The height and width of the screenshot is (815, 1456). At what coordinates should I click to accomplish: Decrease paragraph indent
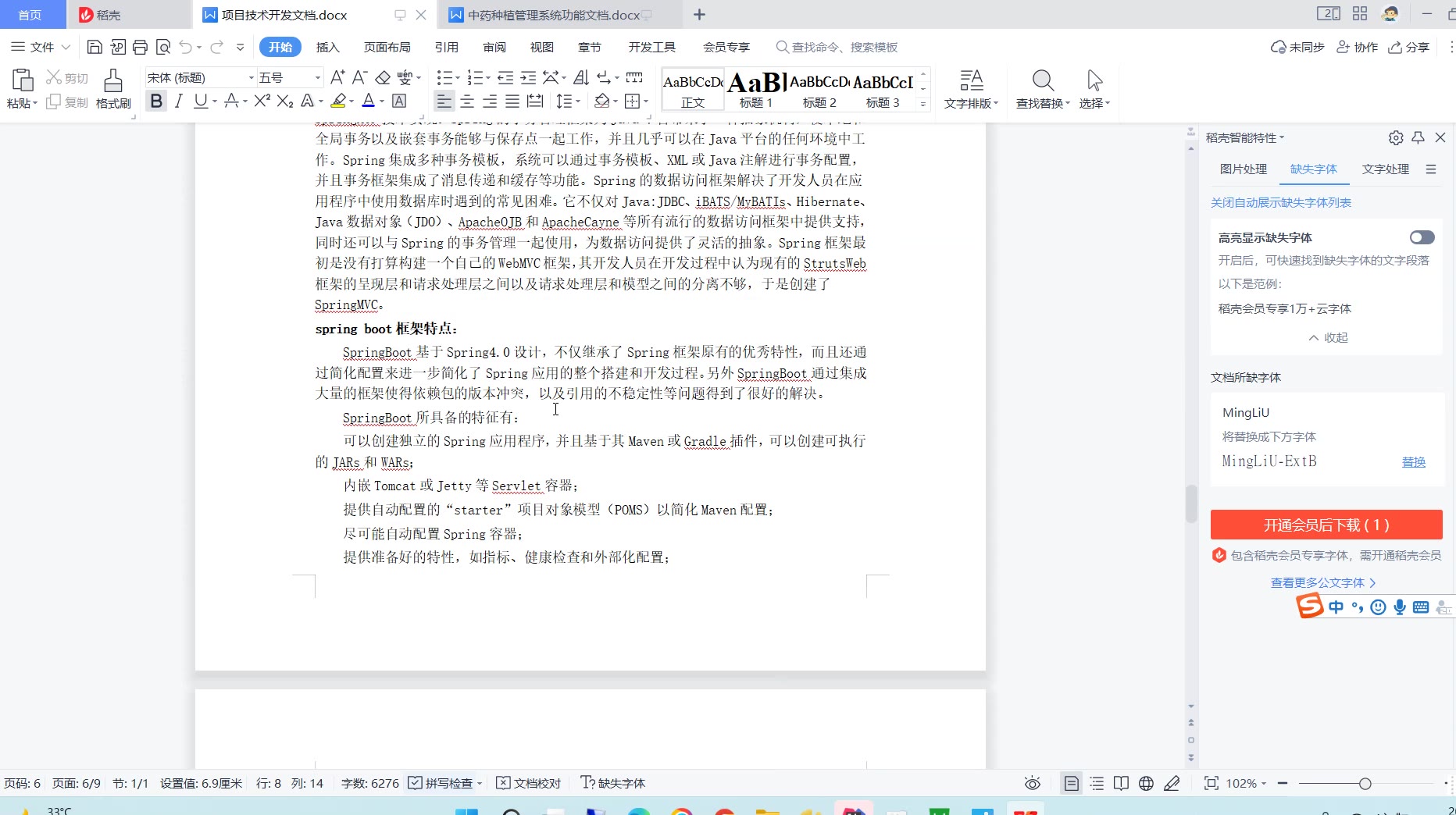click(x=505, y=77)
